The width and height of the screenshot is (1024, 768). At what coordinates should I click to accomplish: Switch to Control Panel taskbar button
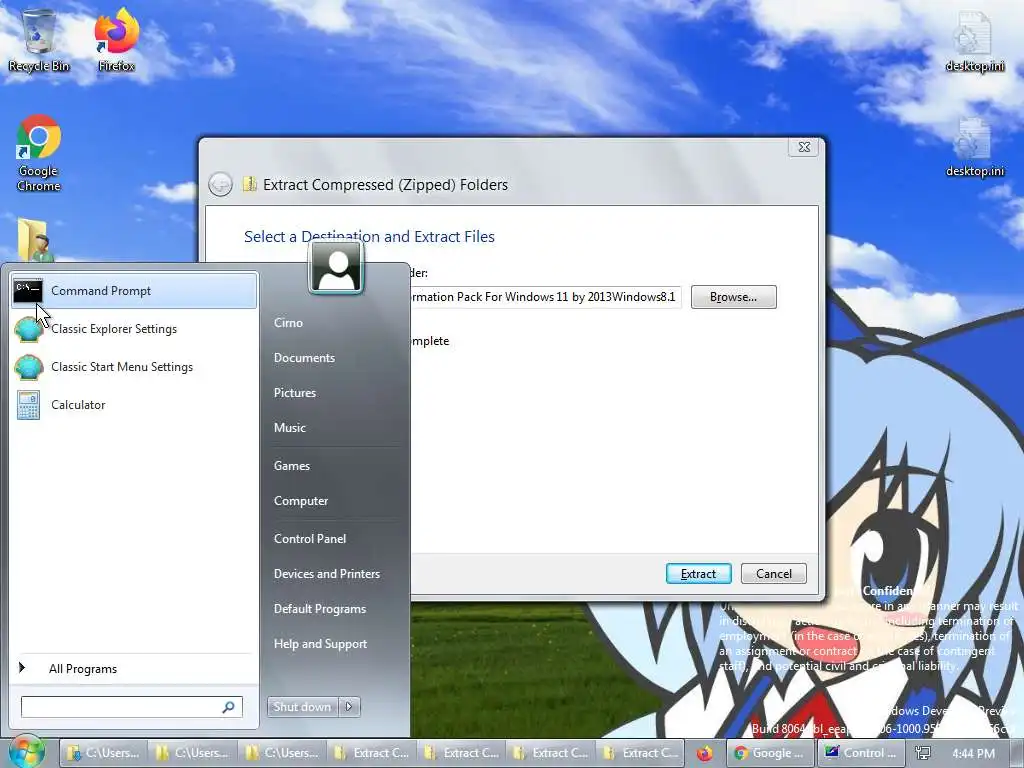[861, 753]
